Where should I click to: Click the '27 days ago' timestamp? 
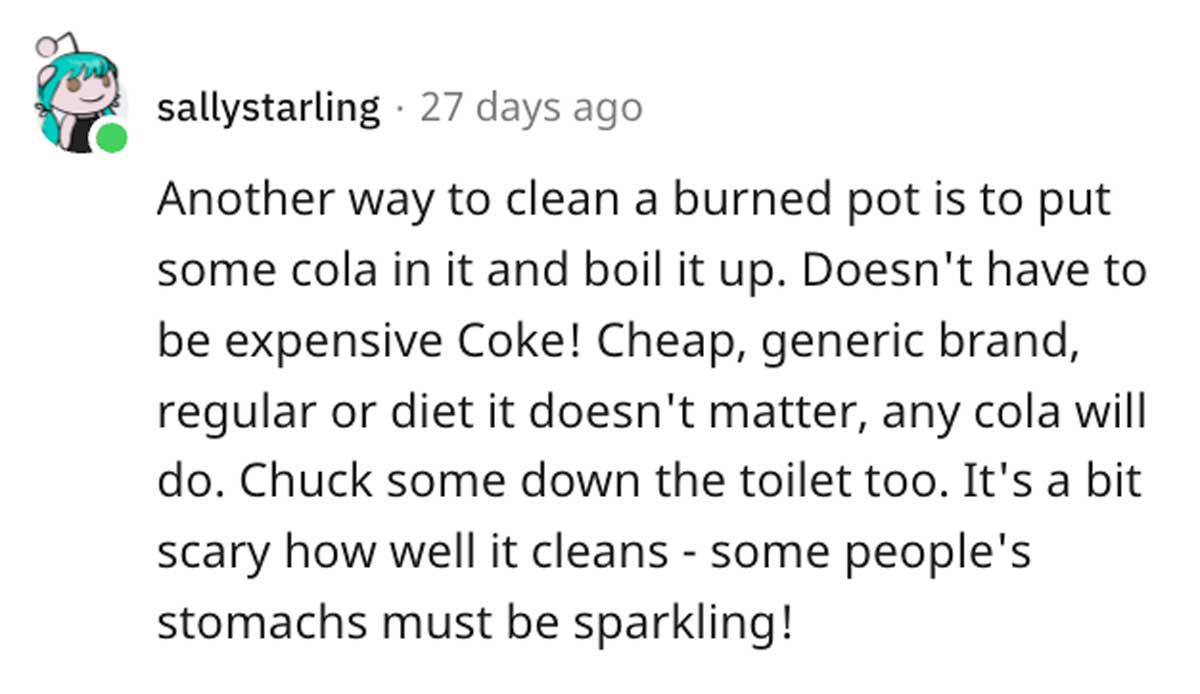531,108
